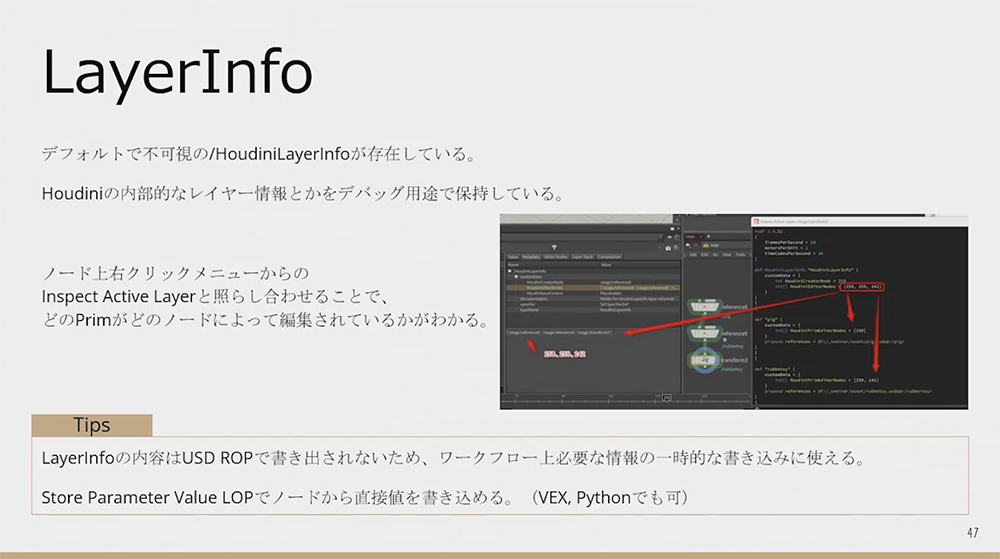Click the reference9 node icon
Screen dimensions: 1000x559
[704, 333]
